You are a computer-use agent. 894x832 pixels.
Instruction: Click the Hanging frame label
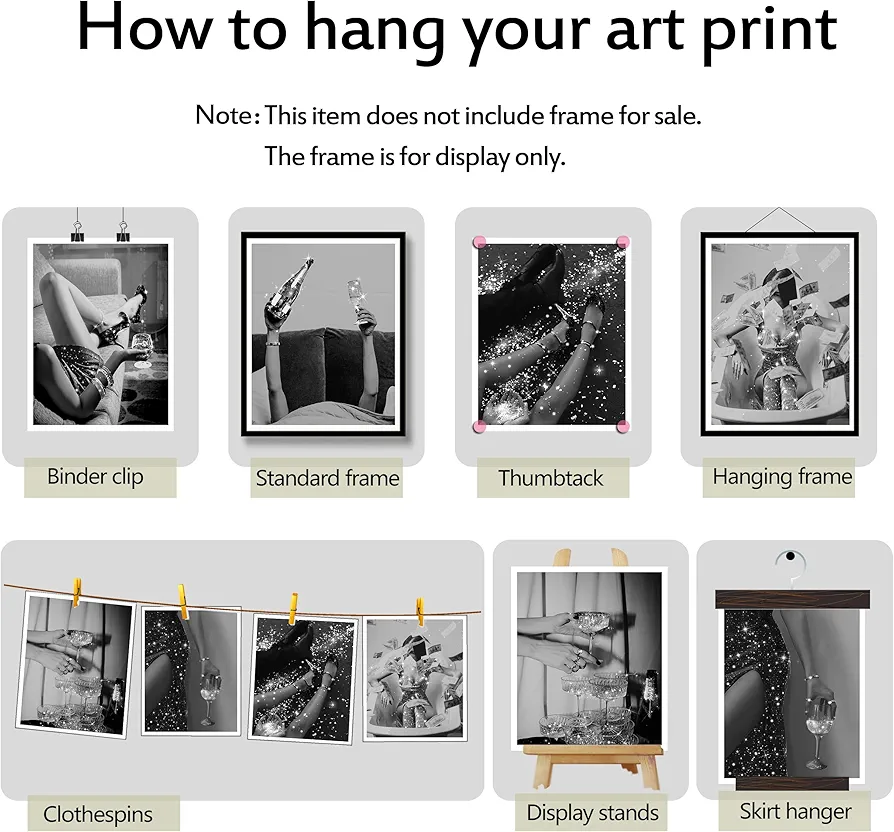pos(782,477)
